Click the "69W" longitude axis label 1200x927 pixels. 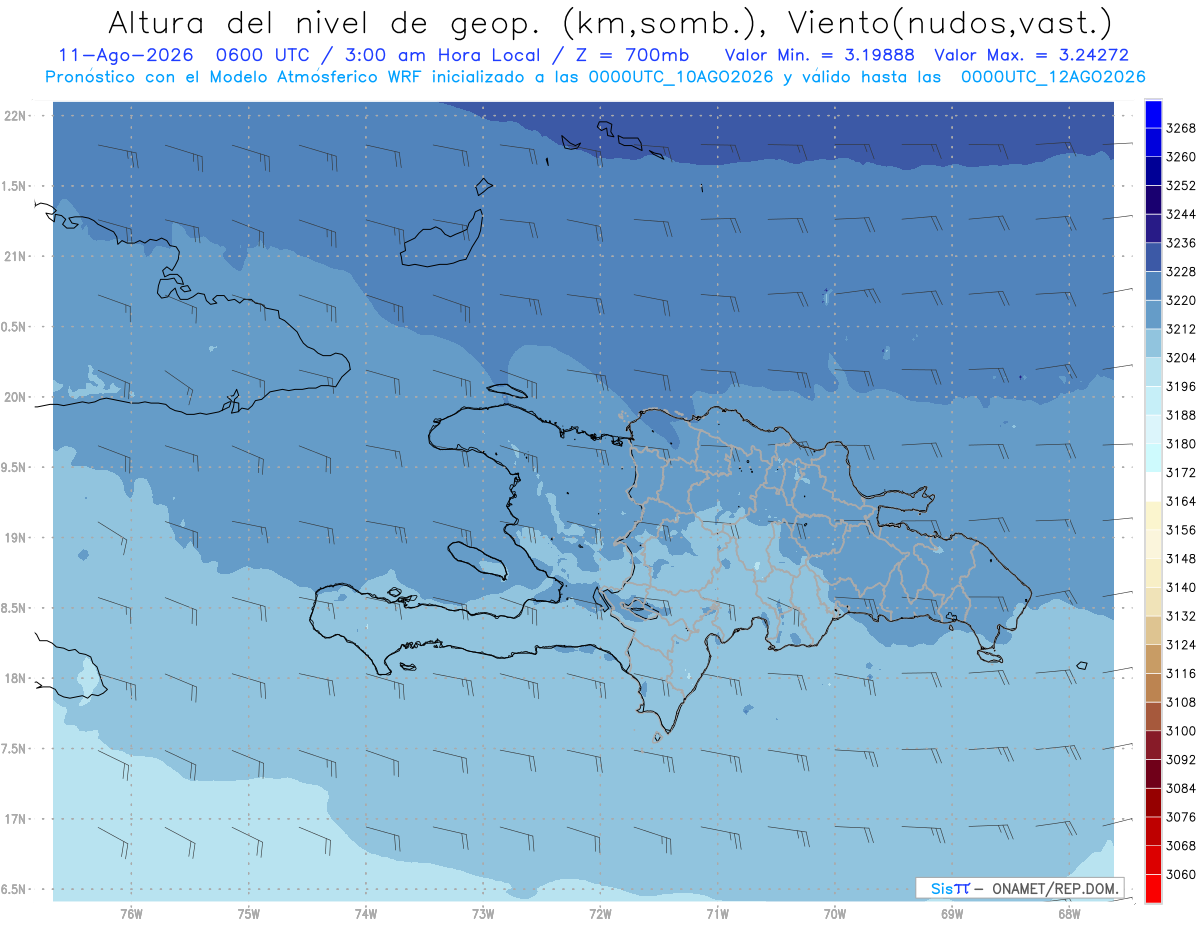pyautogui.click(x=952, y=913)
